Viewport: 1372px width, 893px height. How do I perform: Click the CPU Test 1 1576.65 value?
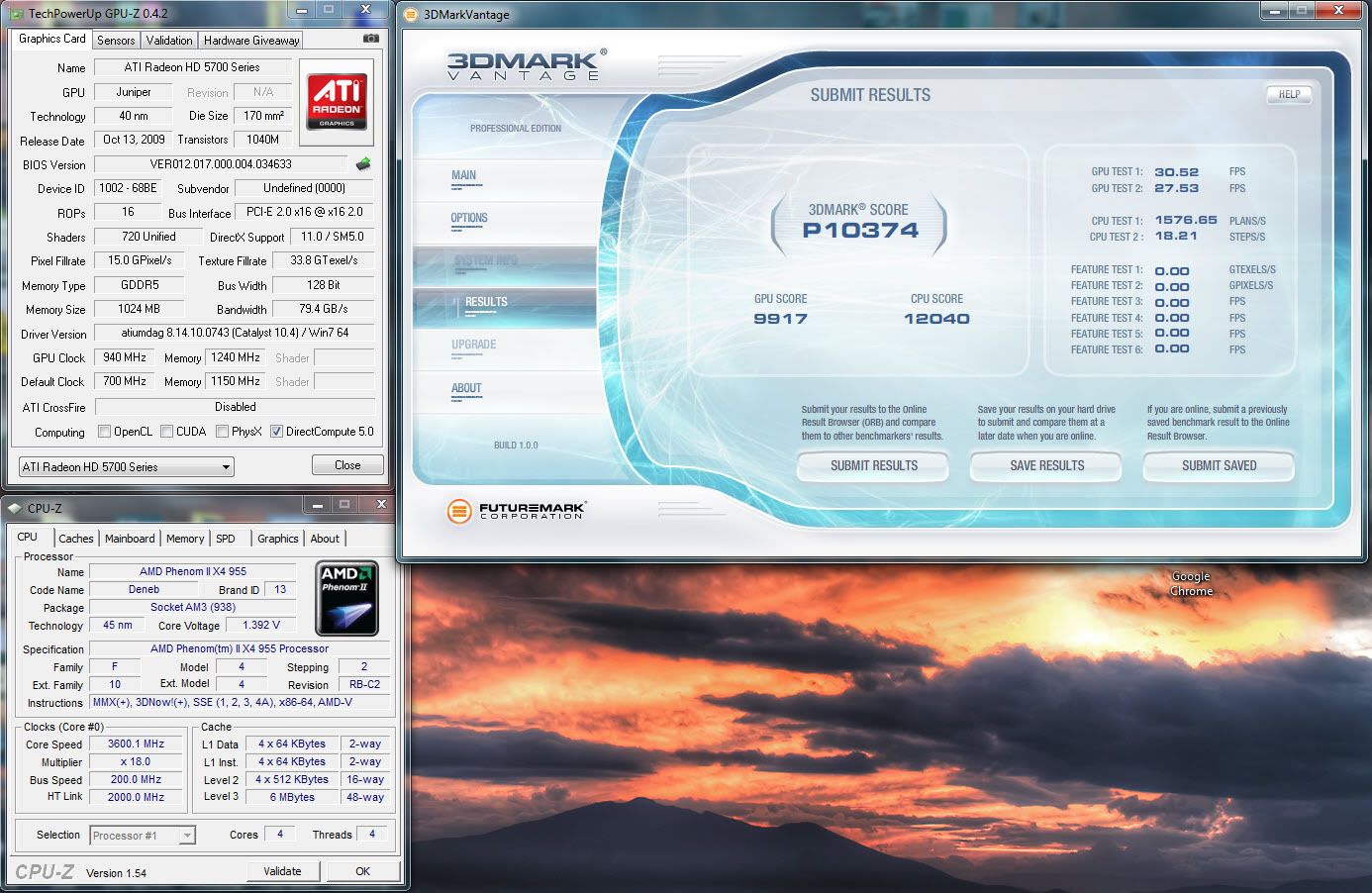(x=1186, y=220)
